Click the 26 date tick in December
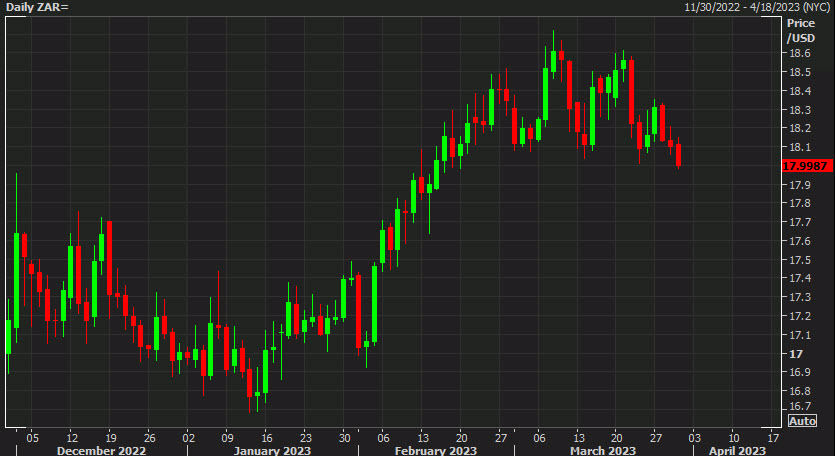The image size is (835, 456). pos(150,438)
